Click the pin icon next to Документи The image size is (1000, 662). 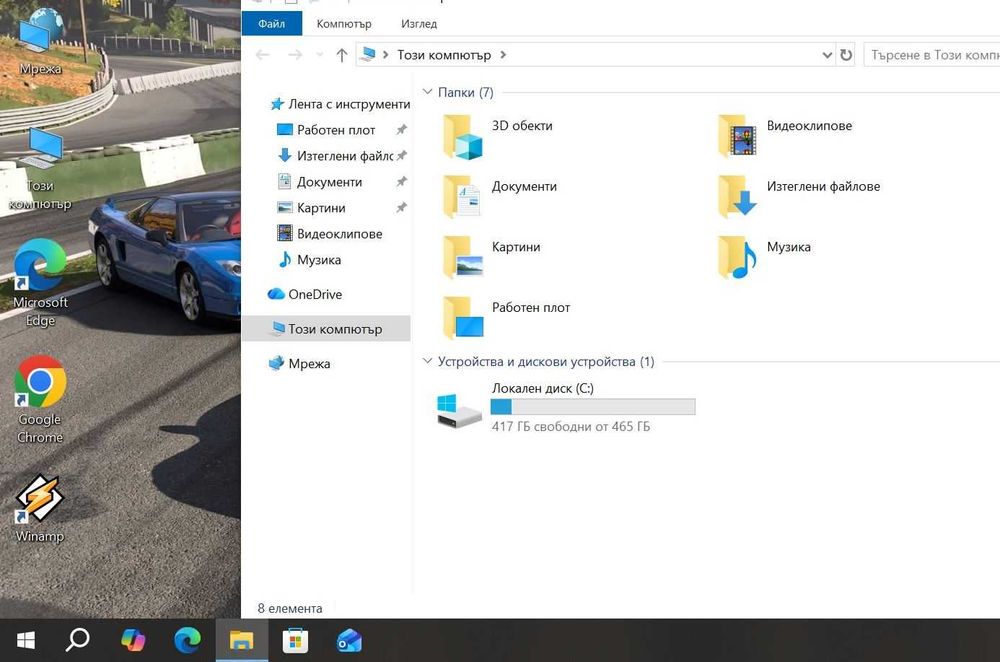(401, 182)
